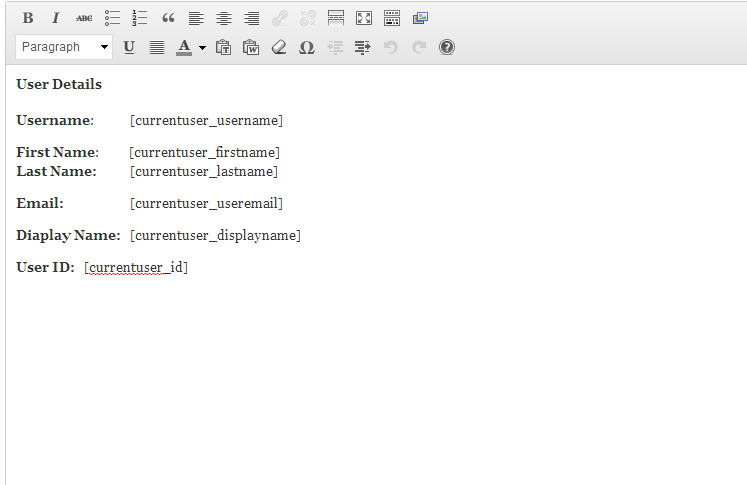This screenshot has width=747, height=485.
Task: Click the add media images icon
Action: pos(420,18)
